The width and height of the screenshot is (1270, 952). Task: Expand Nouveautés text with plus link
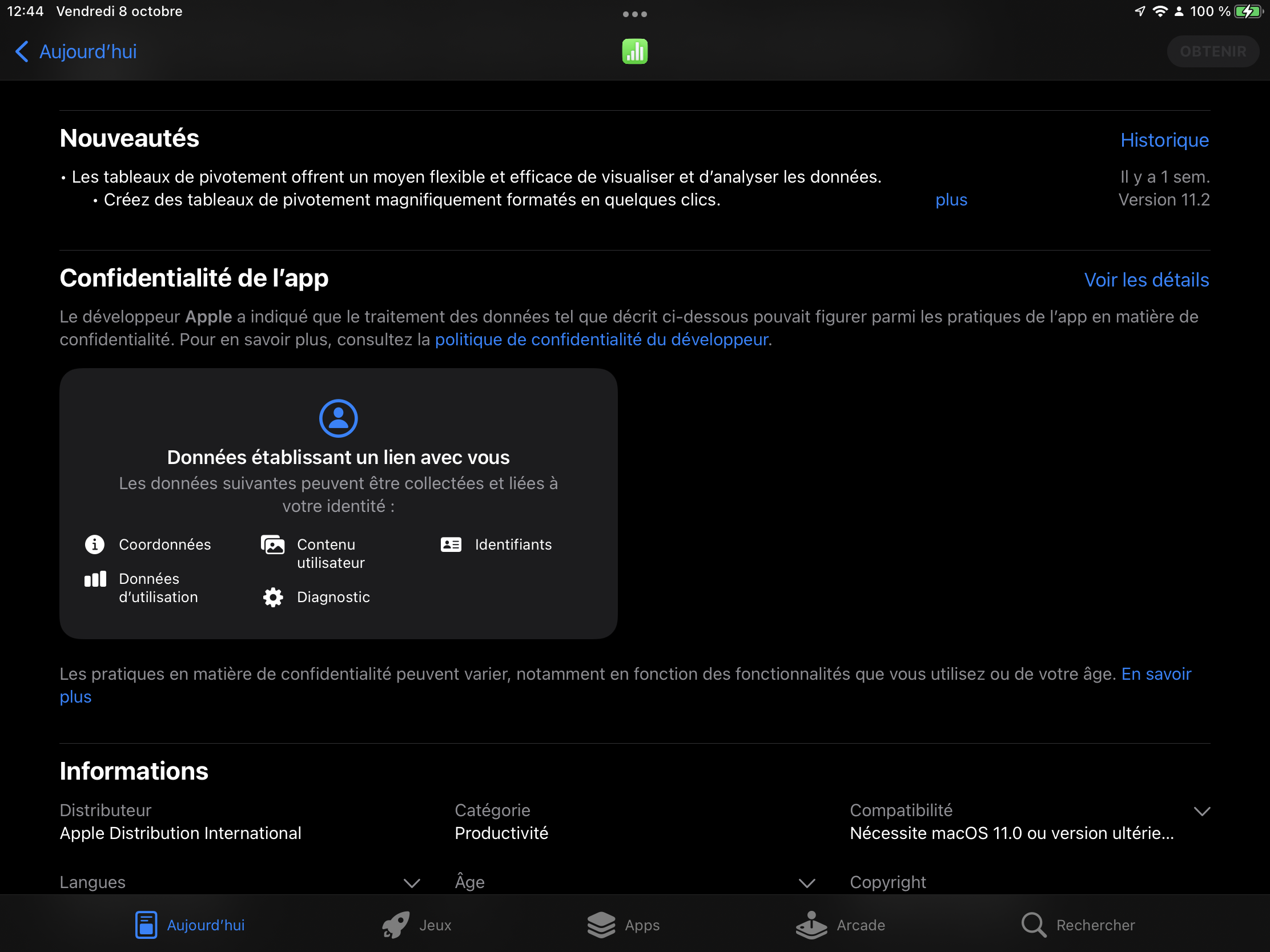pos(951,200)
